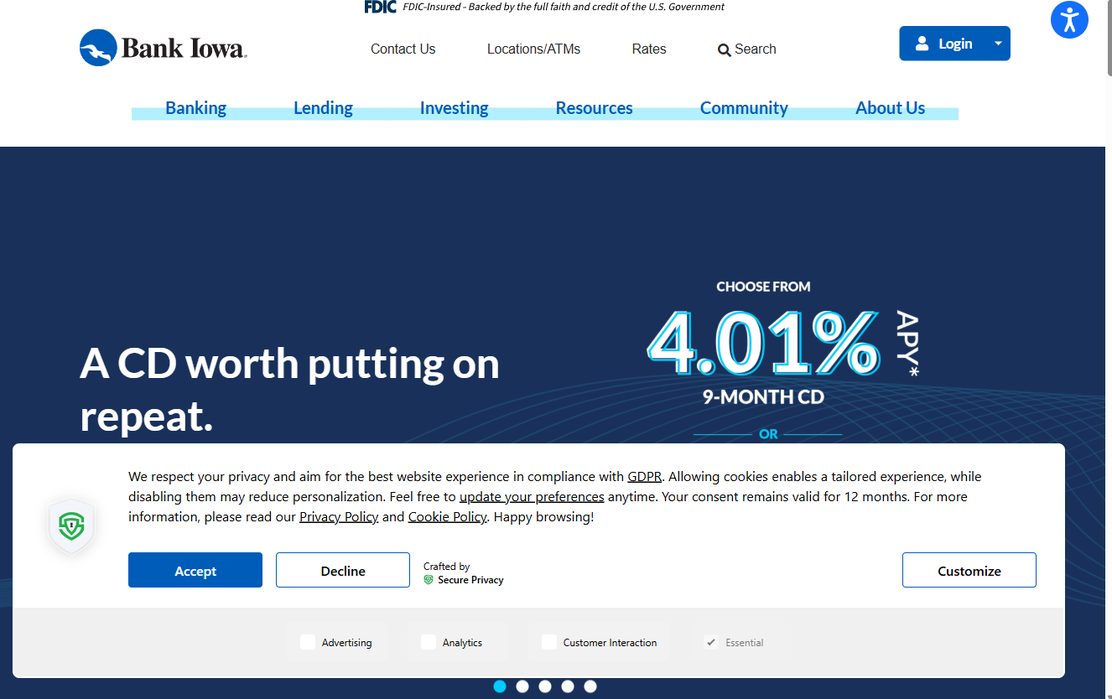Click the 4.01% APY rate graphic
This screenshot has width=1112, height=699.
point(782,344)
